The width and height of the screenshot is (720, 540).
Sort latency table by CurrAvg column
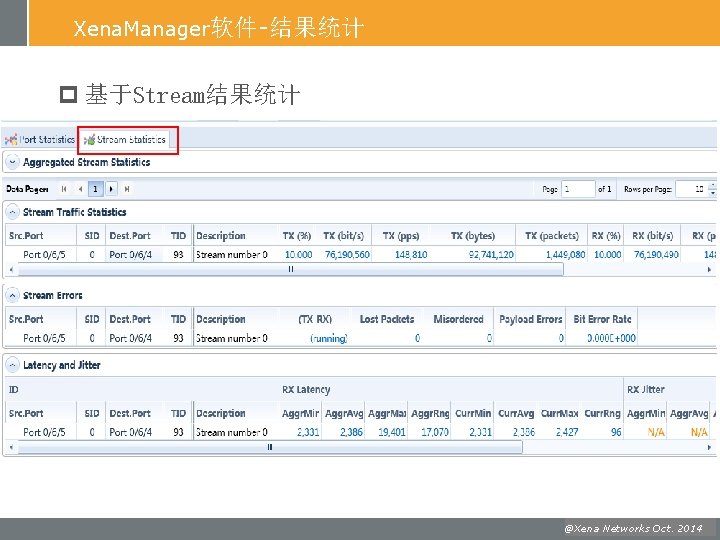(516, 413)
